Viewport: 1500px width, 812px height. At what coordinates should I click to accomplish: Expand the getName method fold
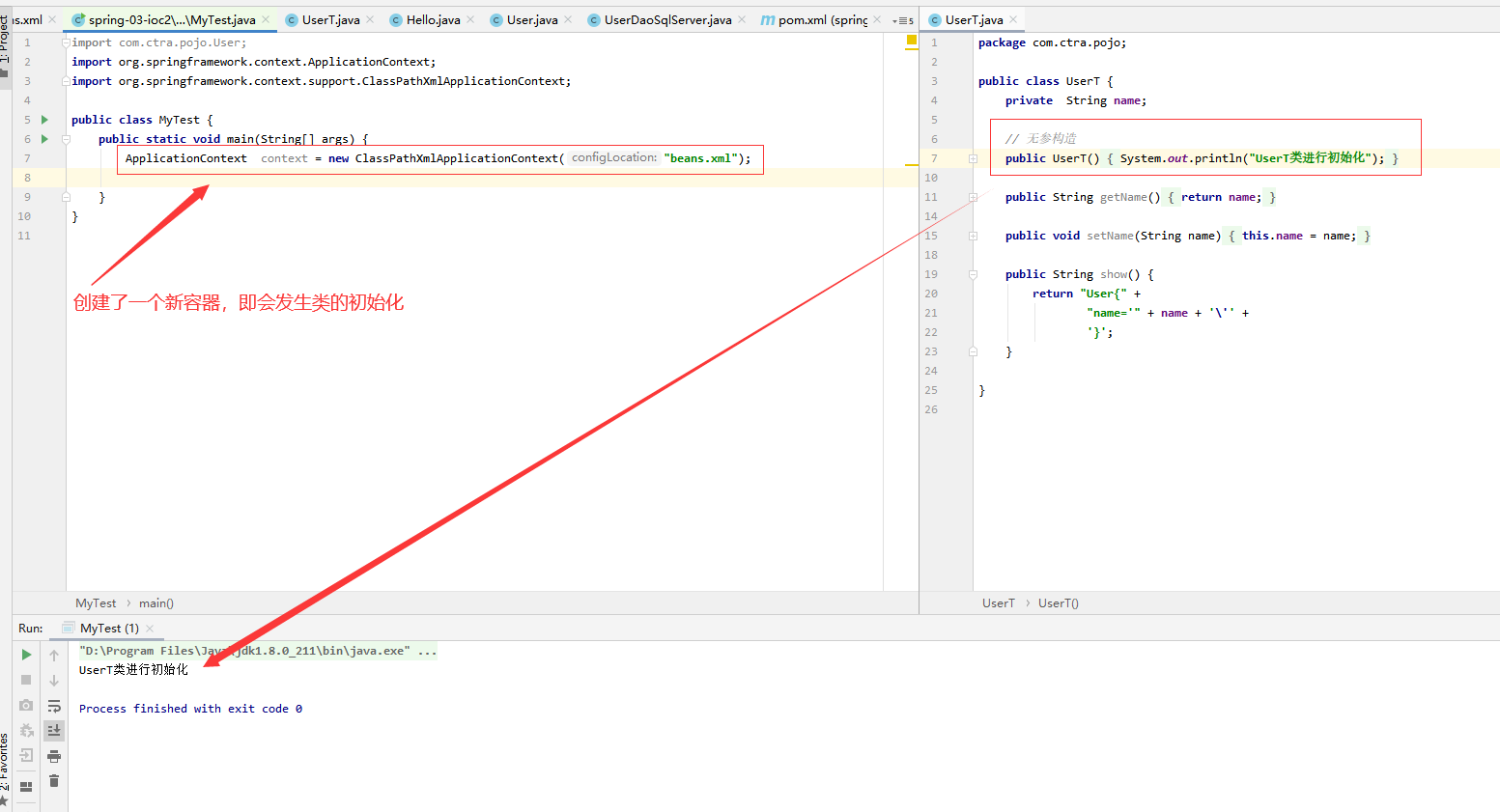click(973, 197)
